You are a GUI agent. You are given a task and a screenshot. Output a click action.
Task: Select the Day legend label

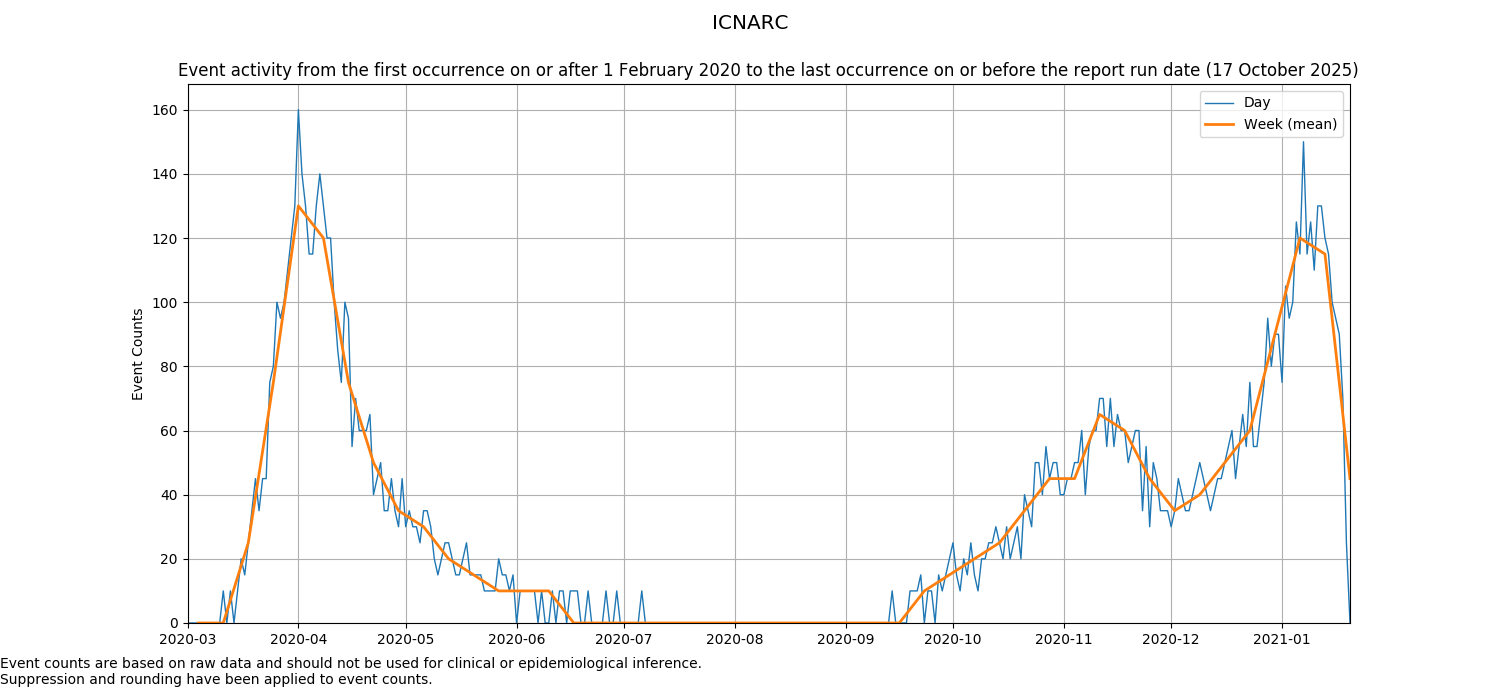coord(1257,103)
